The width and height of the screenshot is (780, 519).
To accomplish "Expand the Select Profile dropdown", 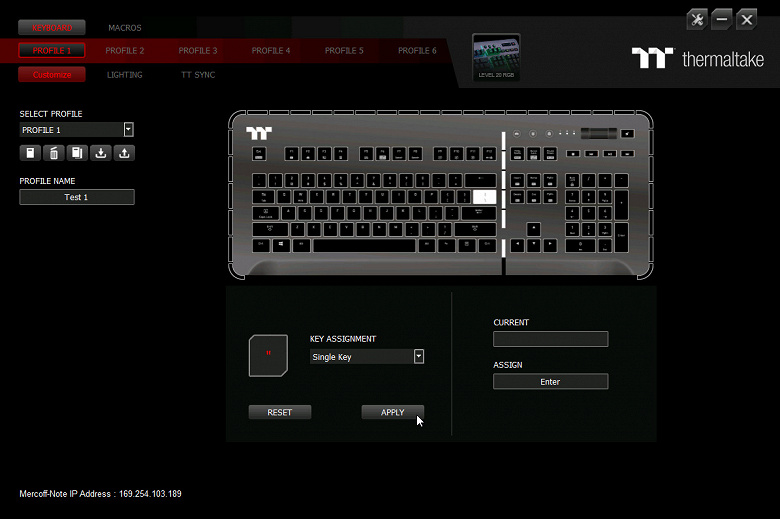I will pos(128,130).
